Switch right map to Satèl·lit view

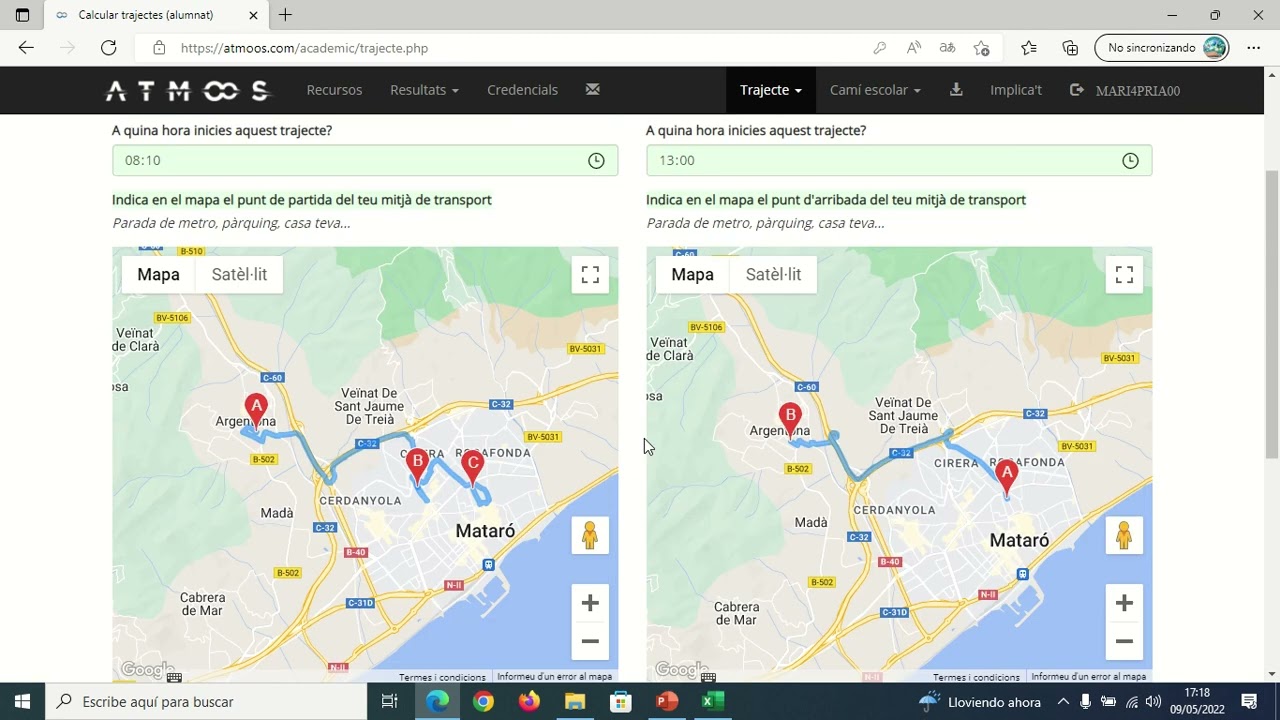coord(773,275)
